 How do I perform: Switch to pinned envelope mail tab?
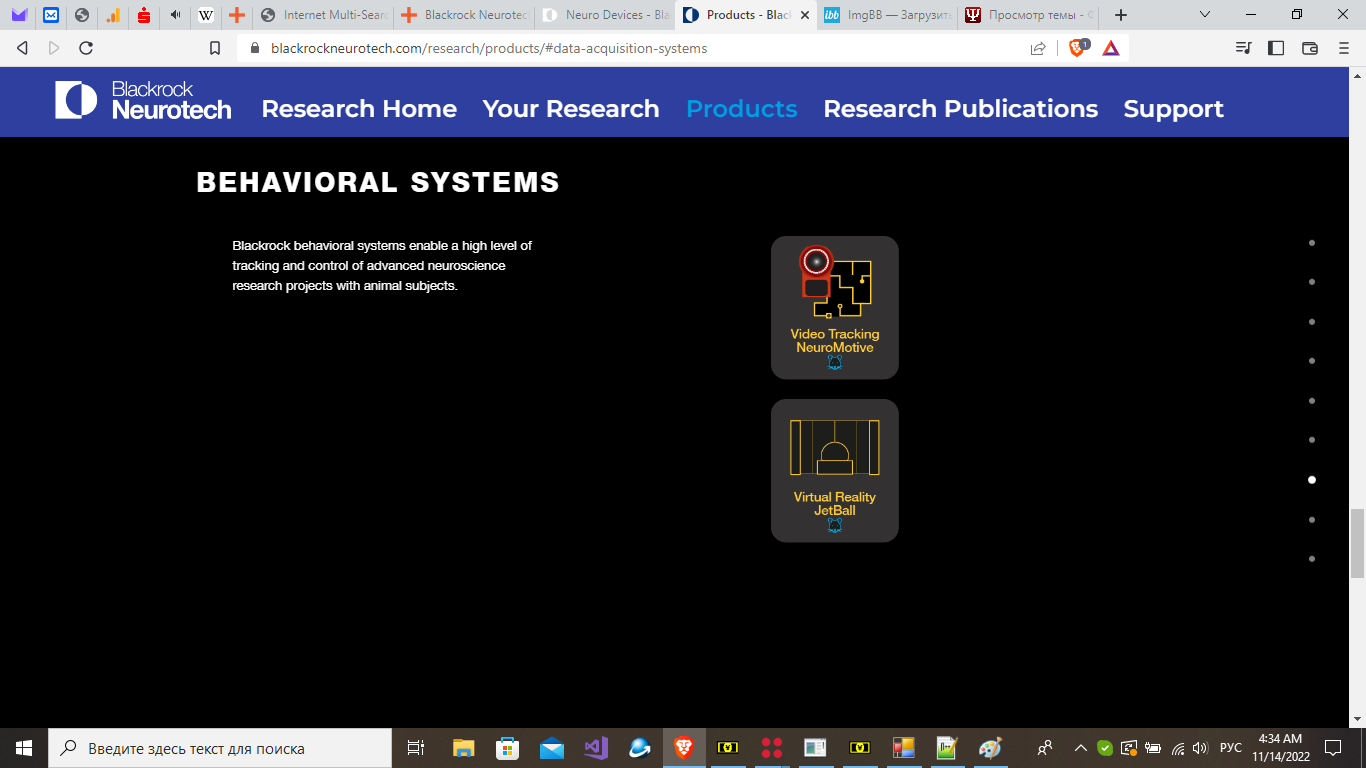(50, 15)
